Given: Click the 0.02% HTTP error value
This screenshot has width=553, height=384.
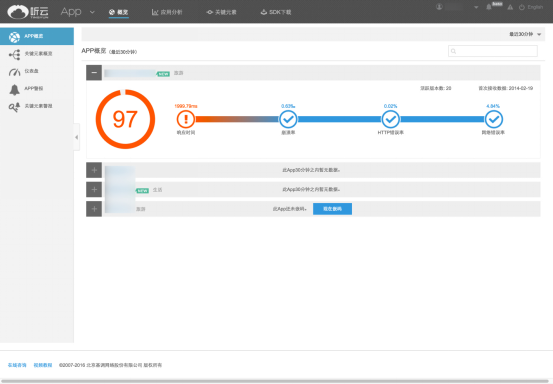Looking at the screenshot, I should pos(390,106).
